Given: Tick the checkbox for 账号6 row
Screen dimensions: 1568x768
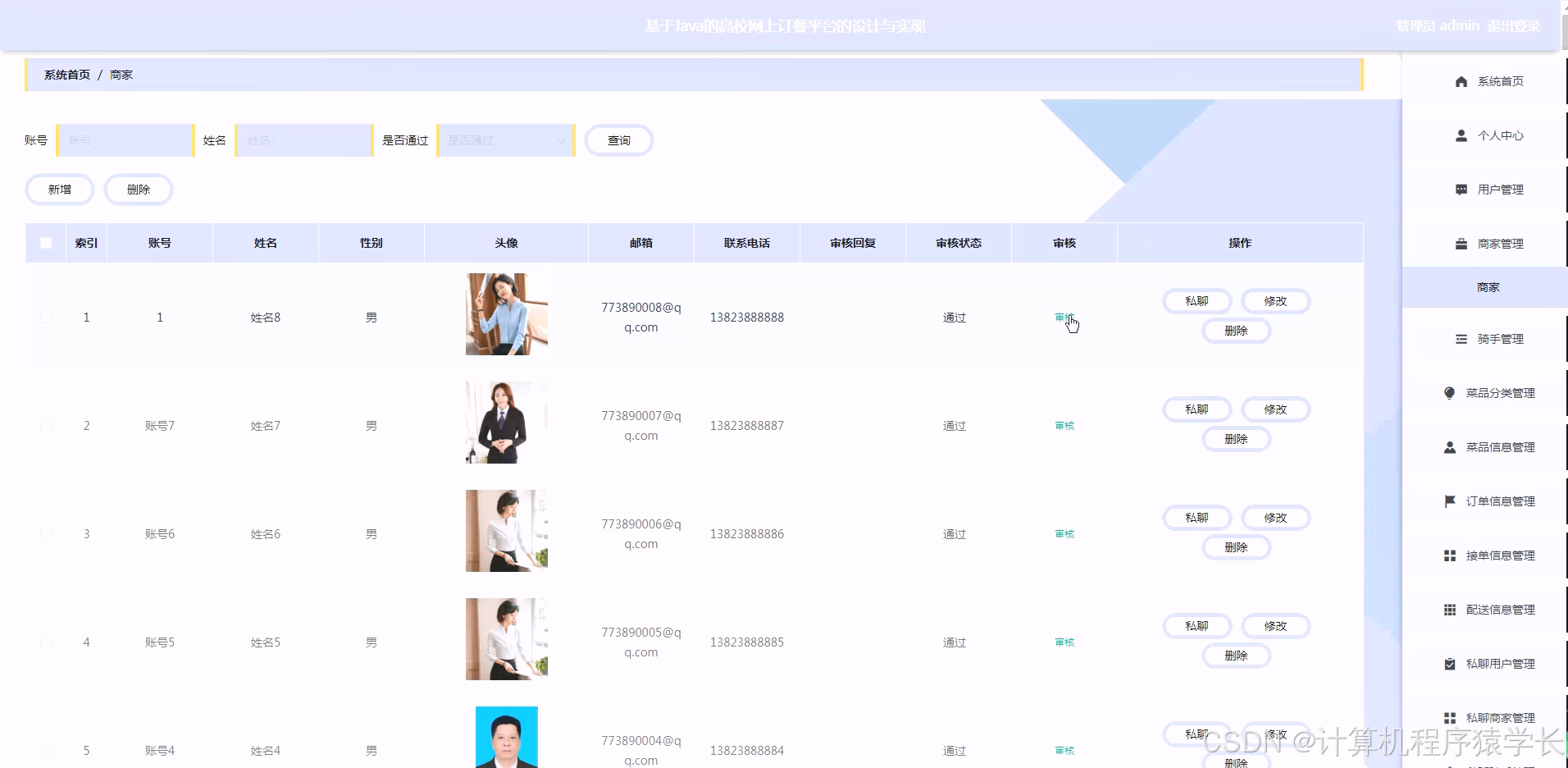Looking at the screenshot, I should (46, 533).
